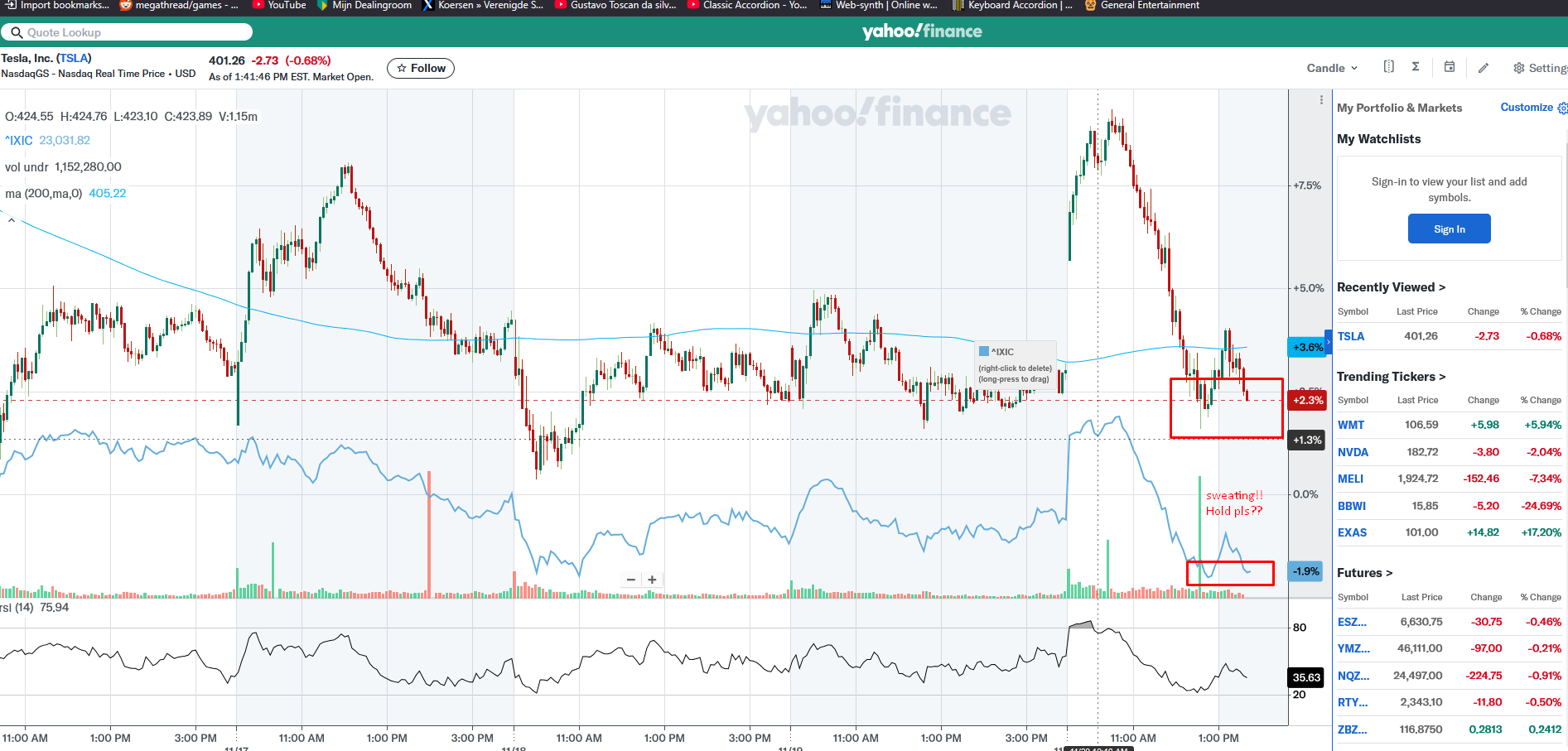
Task: Open the Import bookmarks bookmark
Action: (57, 5)
